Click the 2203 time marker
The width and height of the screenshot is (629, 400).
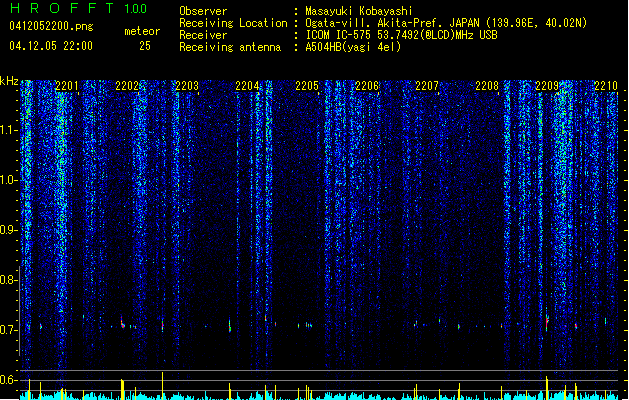click(x=187, y=86)
